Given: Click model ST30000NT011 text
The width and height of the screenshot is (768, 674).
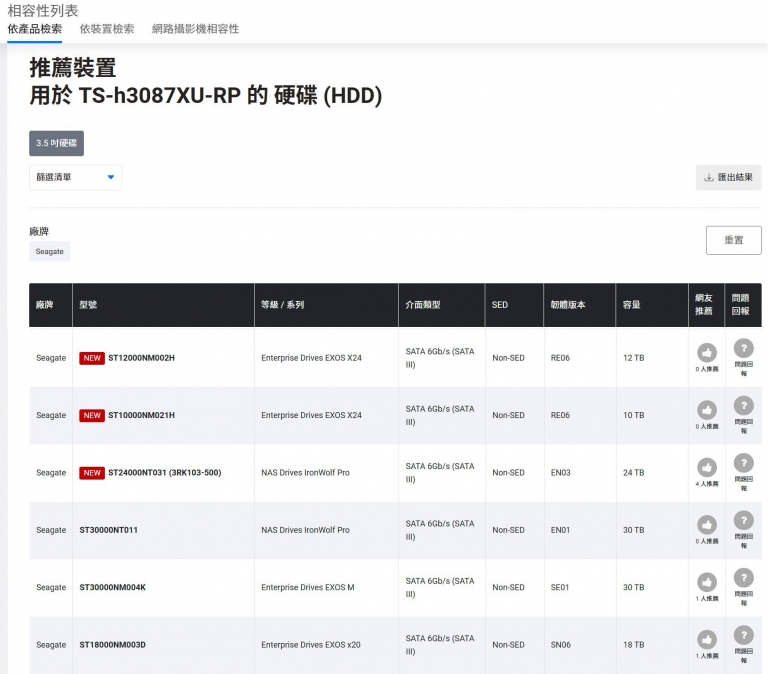Looking at the screenshot, I should click(x=108, y=530).
